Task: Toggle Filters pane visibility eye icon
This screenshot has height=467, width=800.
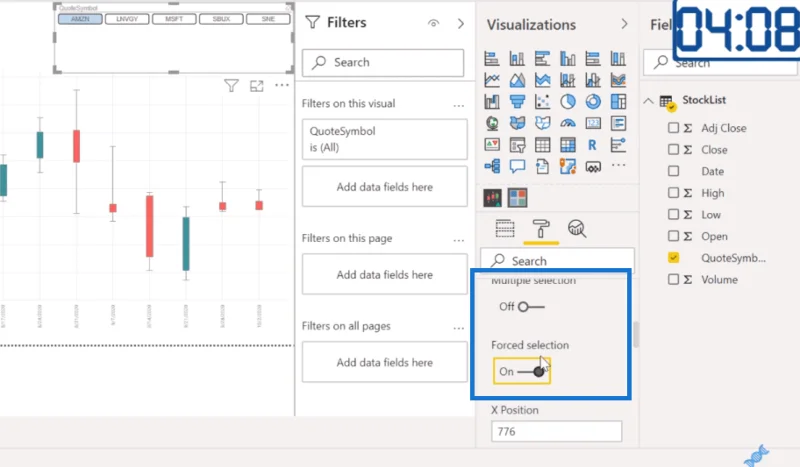Action: (x=433, y=23)
